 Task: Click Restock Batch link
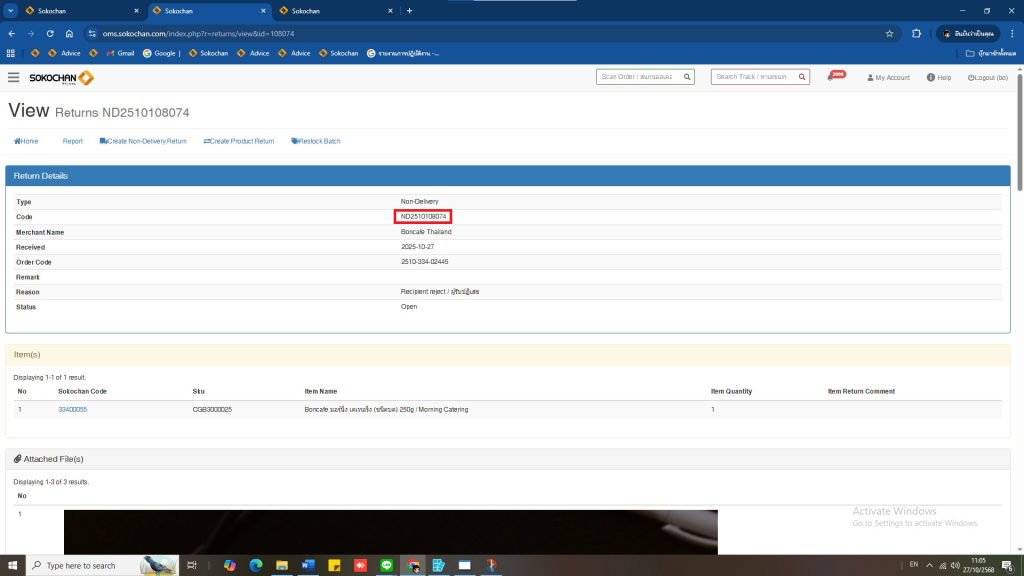tap(316, 141)
